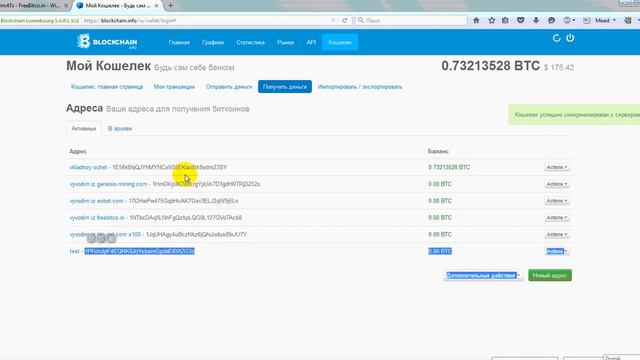Click the 0.73213528 BTC balance in table row
This screenshot has height=360, width=640.
449,167
